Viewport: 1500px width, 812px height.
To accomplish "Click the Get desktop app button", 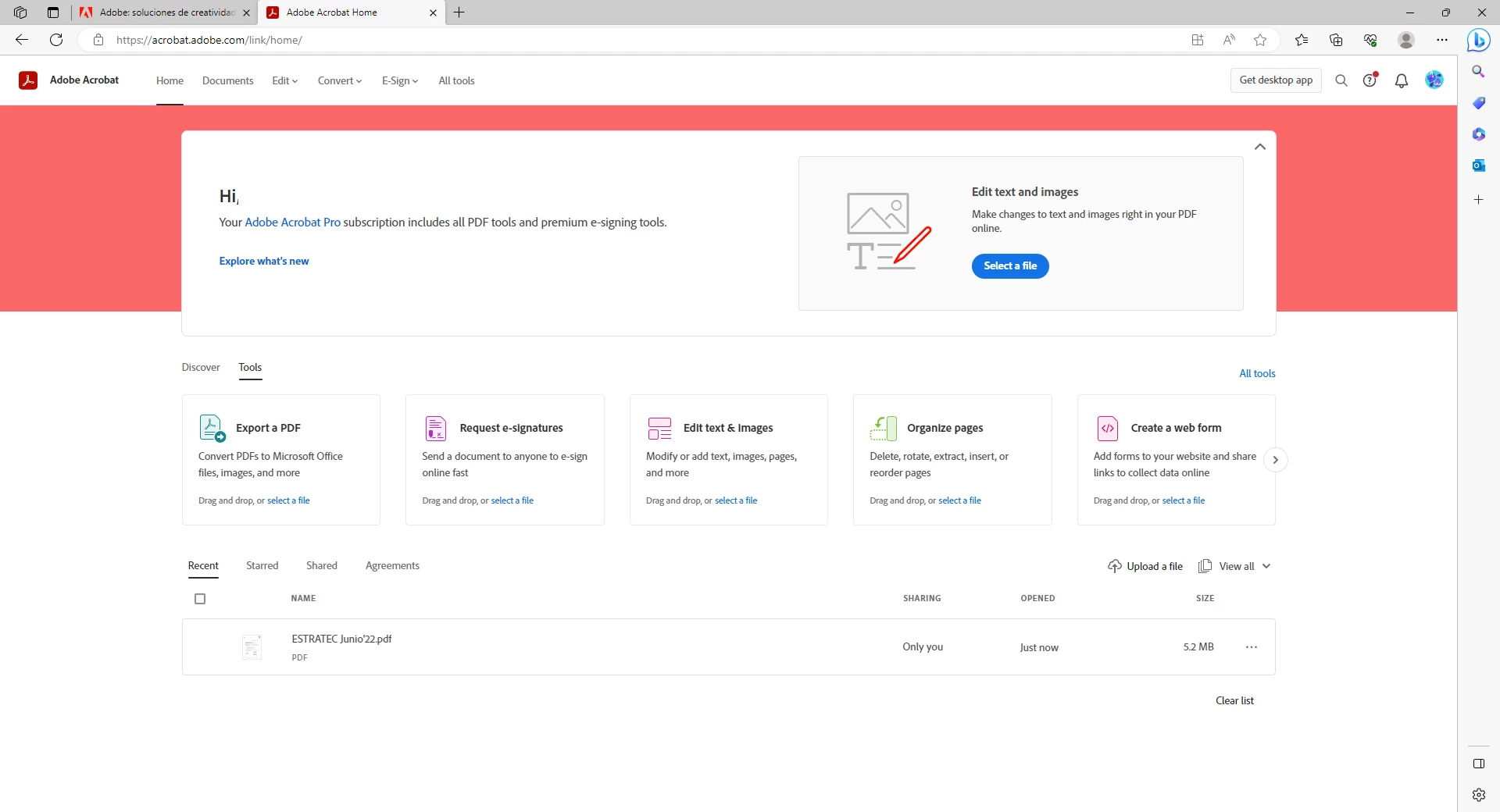I will tap(1276, 80).
